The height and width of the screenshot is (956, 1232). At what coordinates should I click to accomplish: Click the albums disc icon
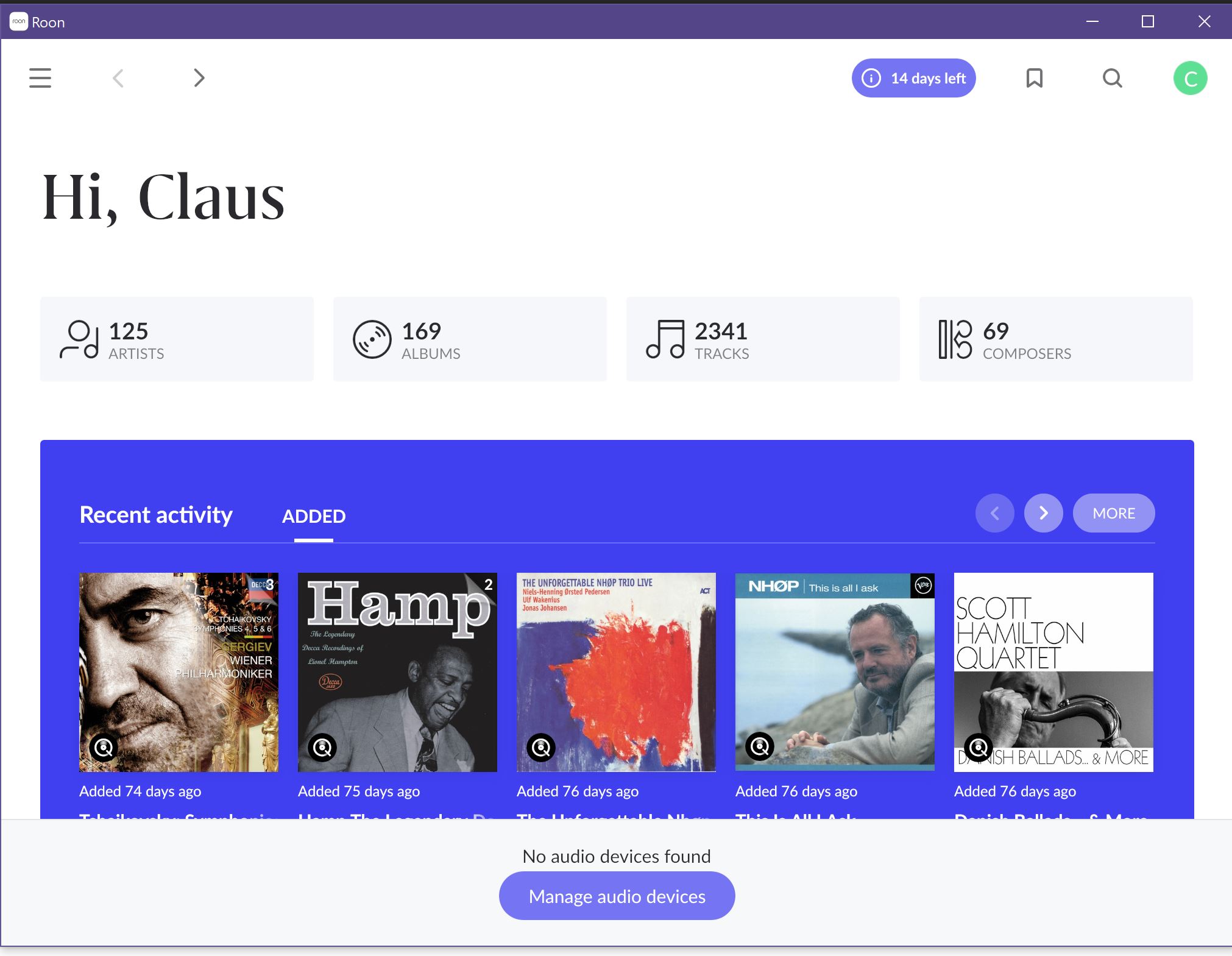pos(372,339)
